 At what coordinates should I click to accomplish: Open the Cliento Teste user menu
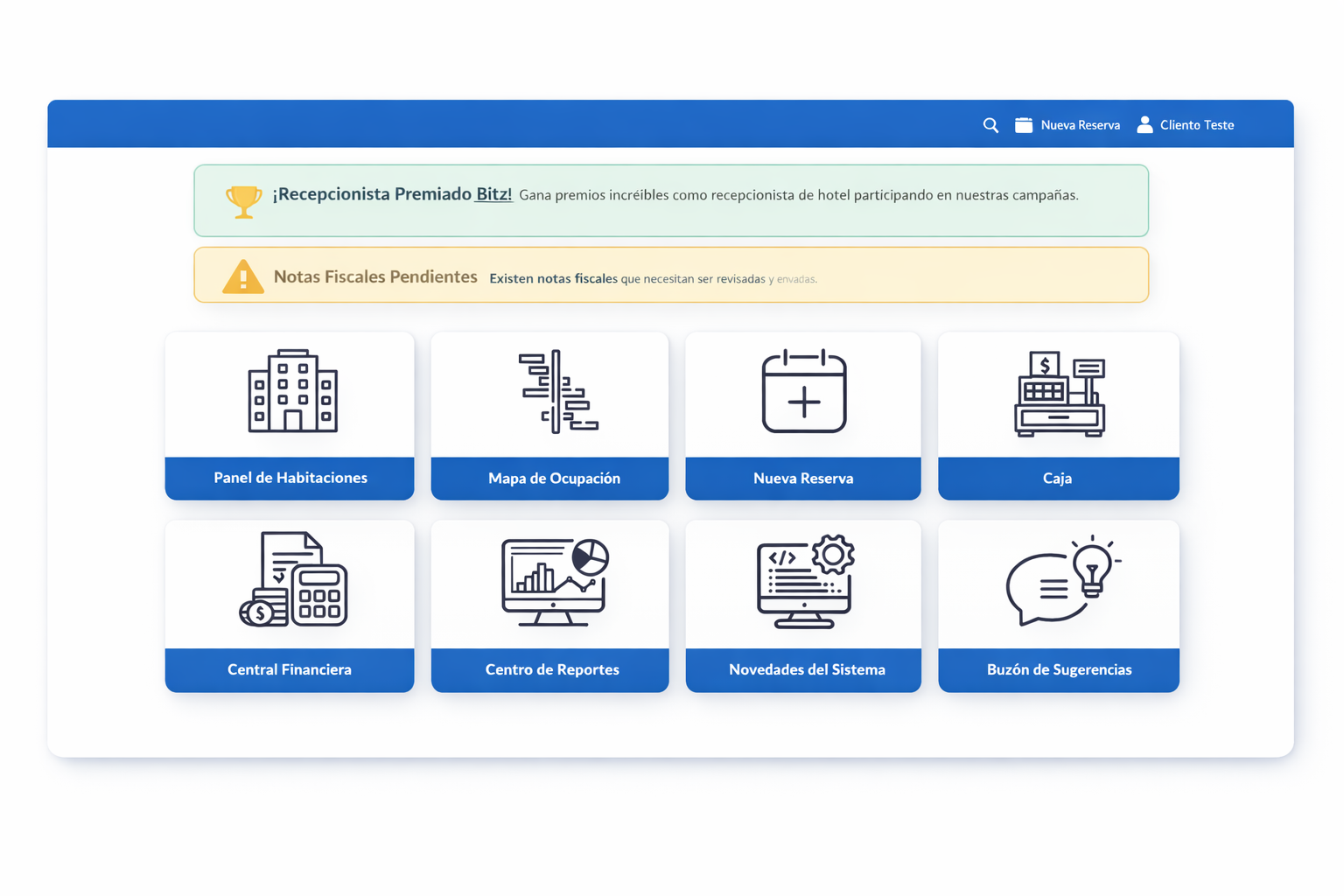[1185, 125]
